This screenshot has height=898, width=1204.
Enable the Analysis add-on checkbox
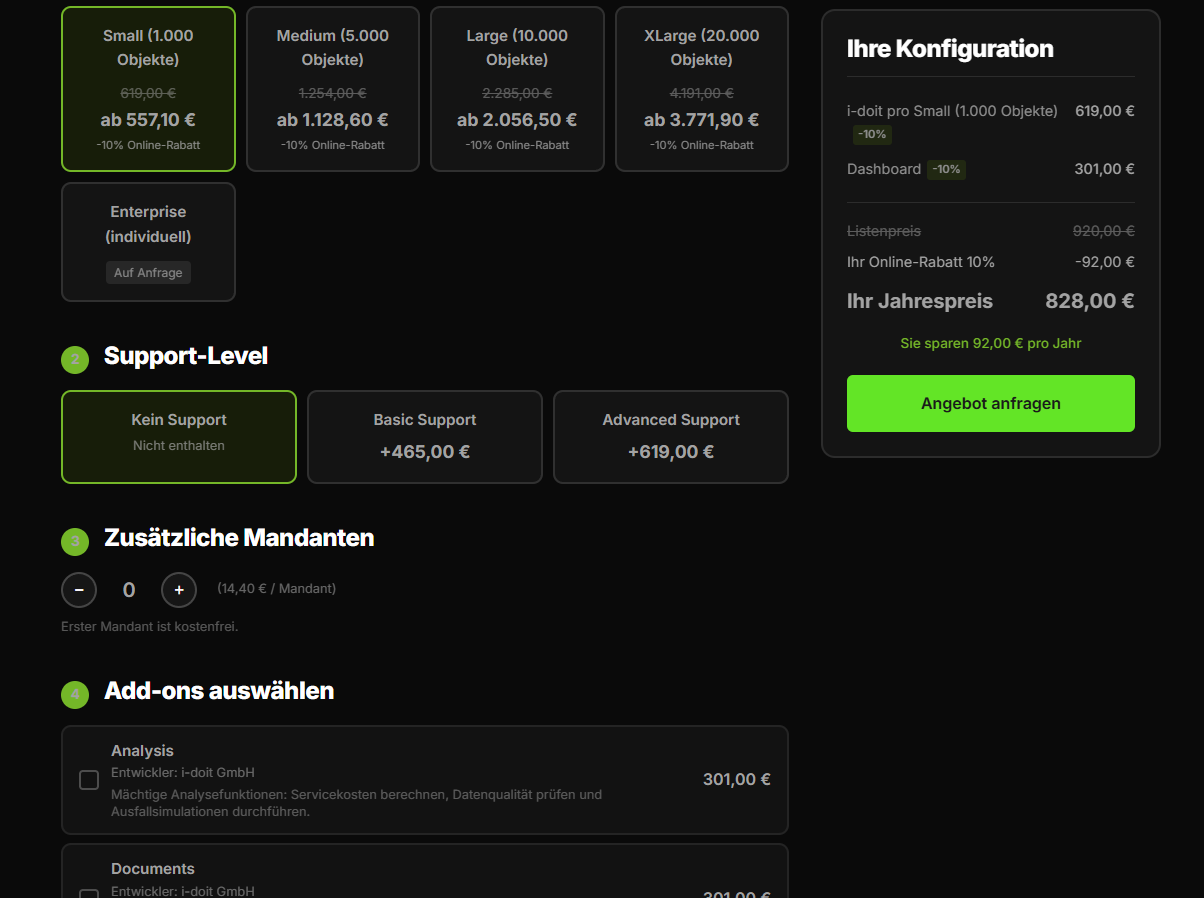tap(89, 780)
